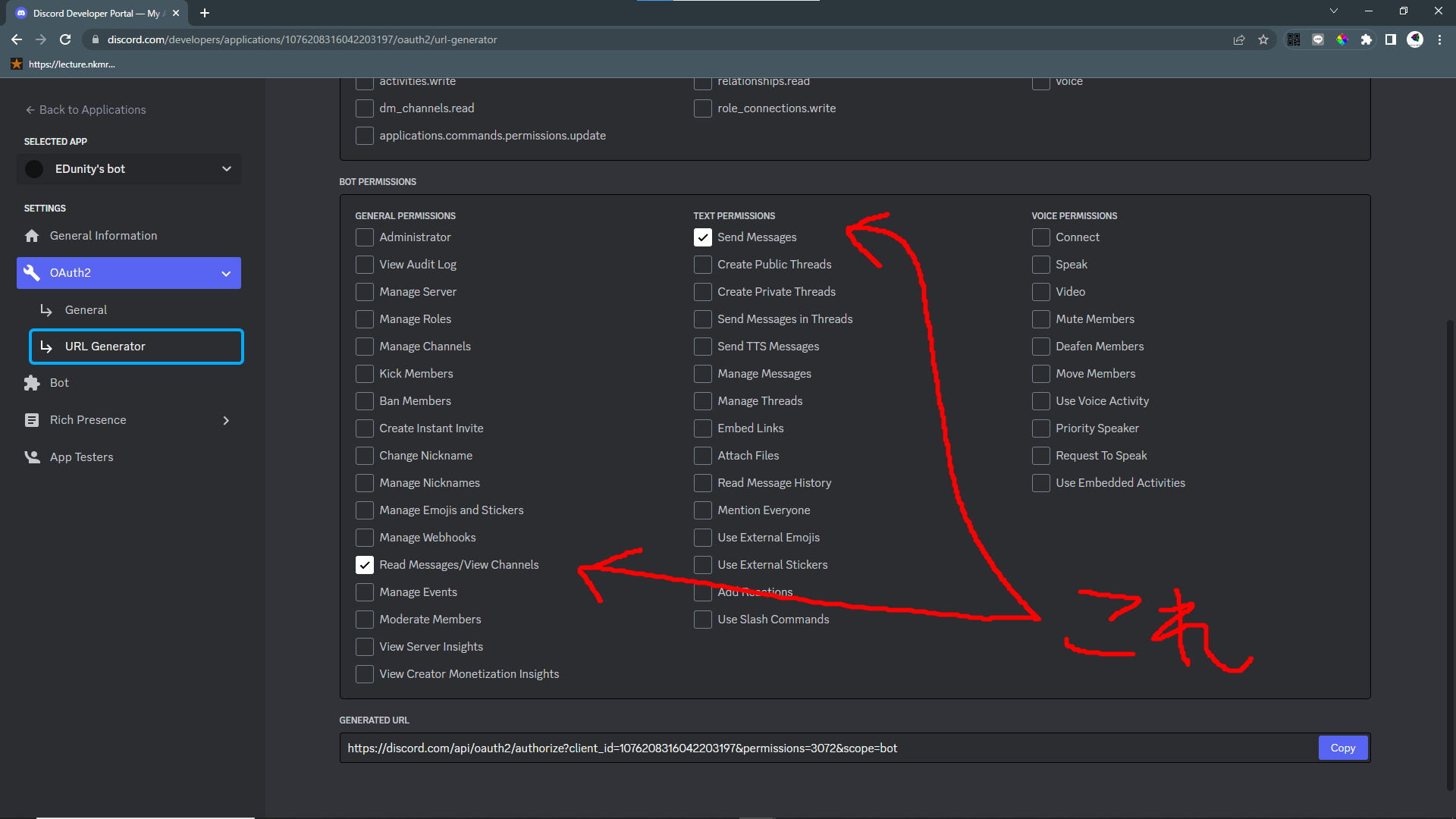Viewport: 1456px width, 819px height.
Task: Check the Connect voice permission
Action: (1041, 237)
